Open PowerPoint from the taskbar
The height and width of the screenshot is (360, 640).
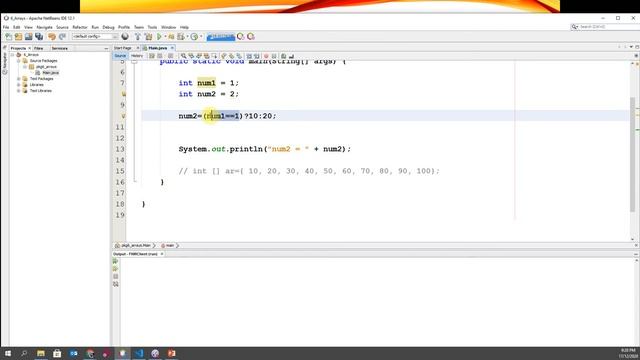(171, 353)
